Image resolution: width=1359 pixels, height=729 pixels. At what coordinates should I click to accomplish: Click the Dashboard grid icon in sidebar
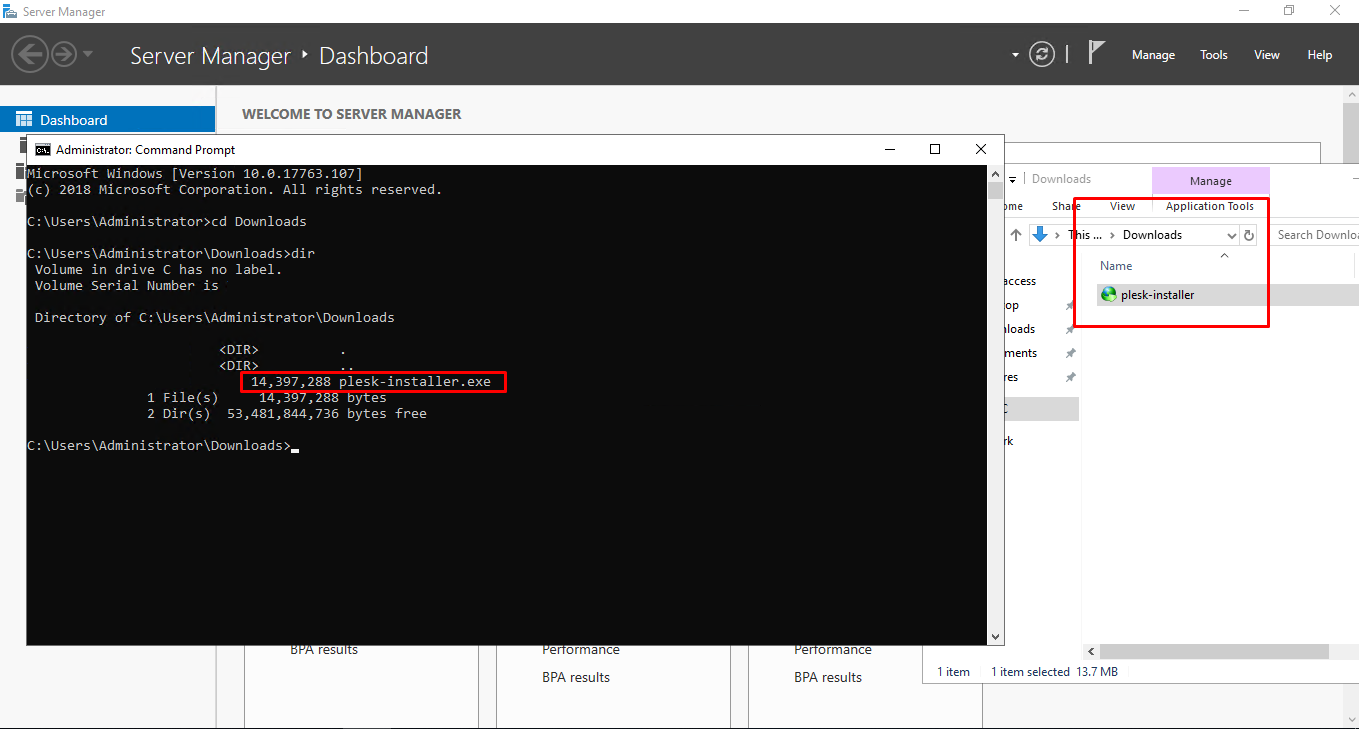point(24,120)
